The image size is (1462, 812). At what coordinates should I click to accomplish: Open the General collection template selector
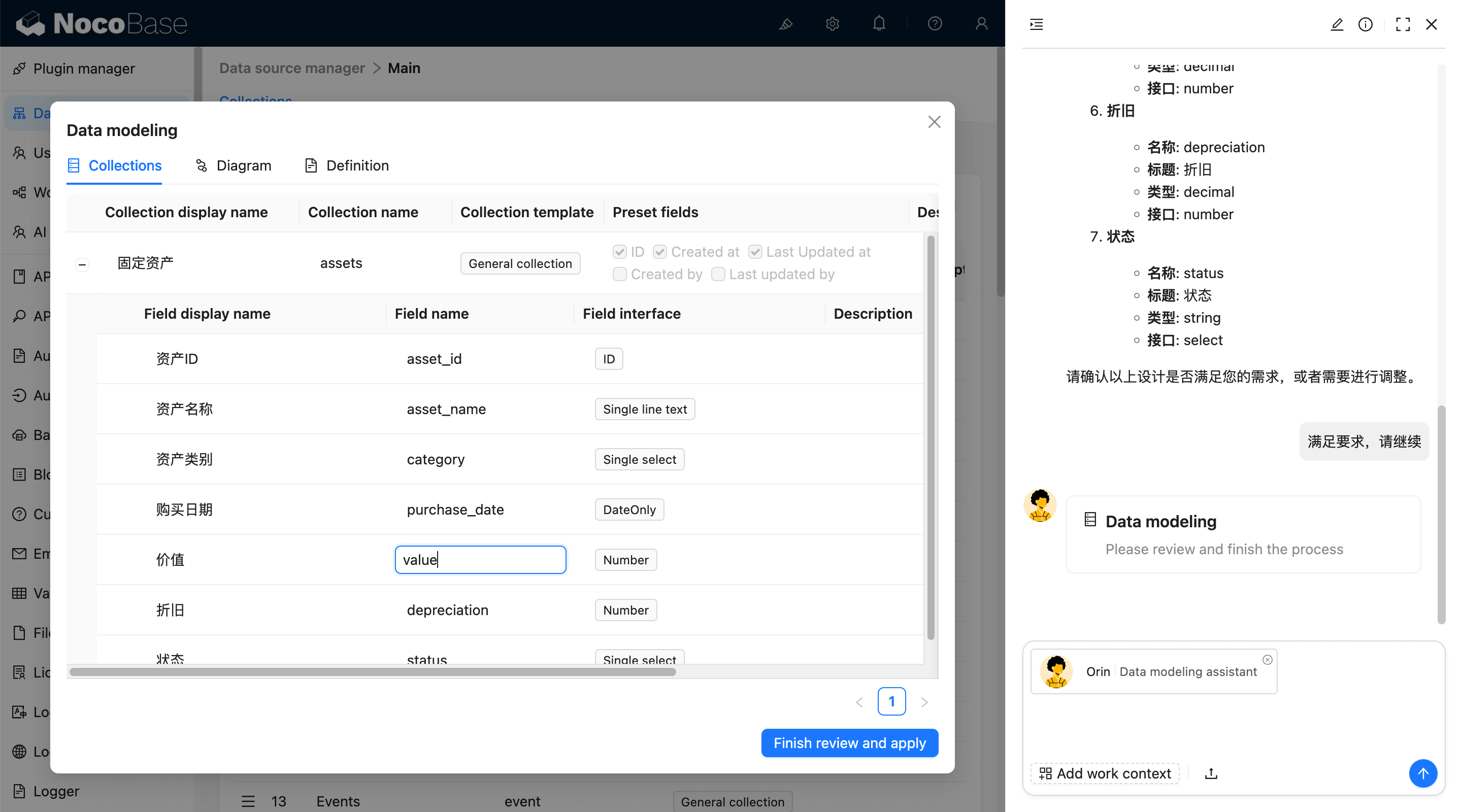(x=520, y=263)
